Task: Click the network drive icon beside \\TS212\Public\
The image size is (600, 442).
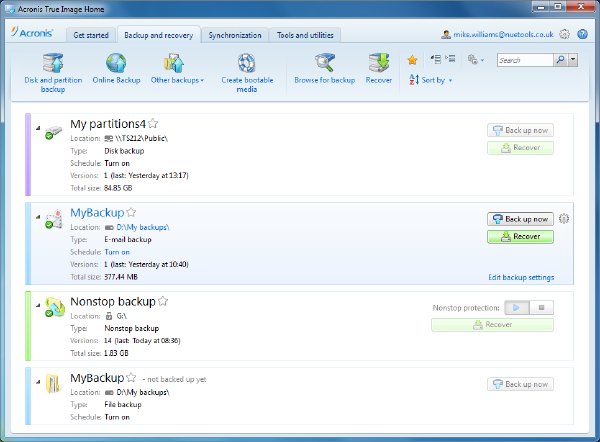Action: 109,139
